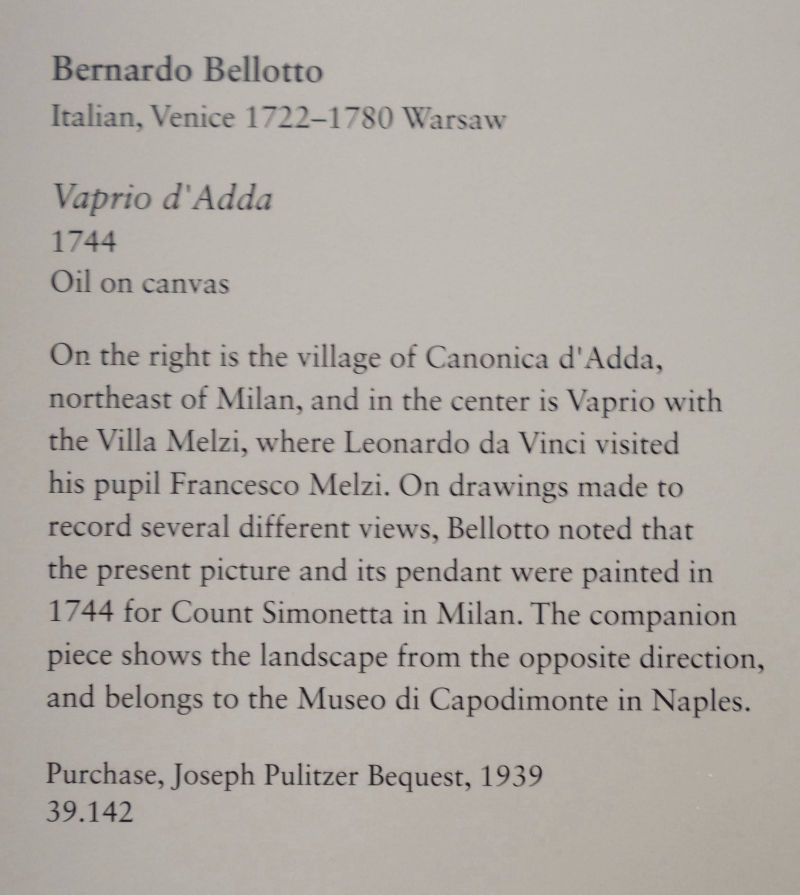Click the words Villa Melzi

coord(168,441)
